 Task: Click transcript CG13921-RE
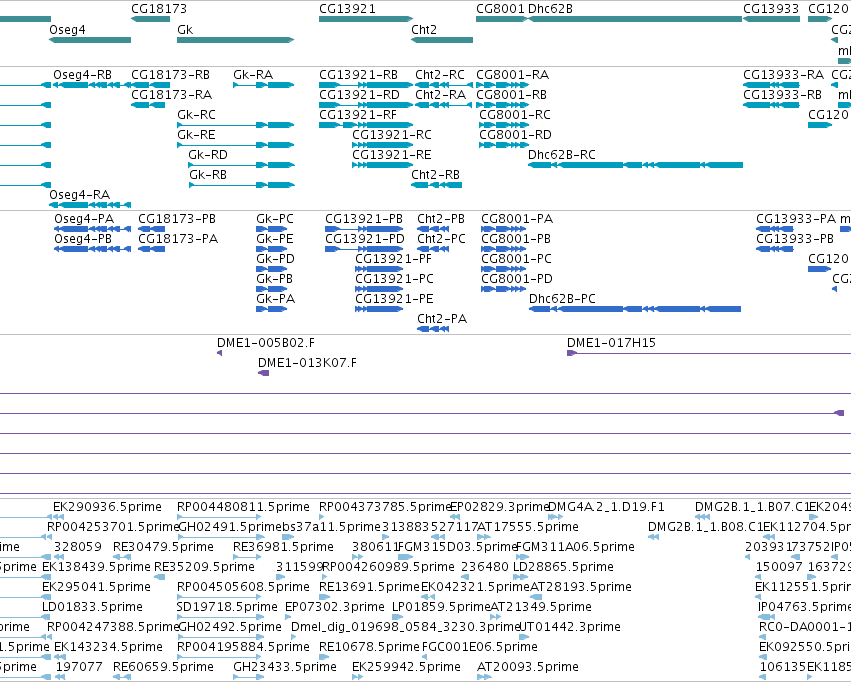coord(392,155)
